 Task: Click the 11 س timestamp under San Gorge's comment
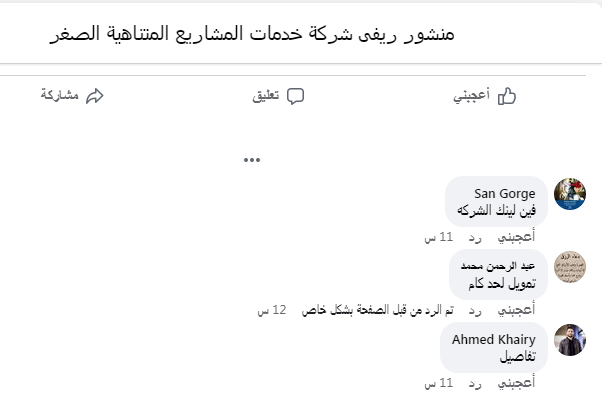tap(439, 237)
